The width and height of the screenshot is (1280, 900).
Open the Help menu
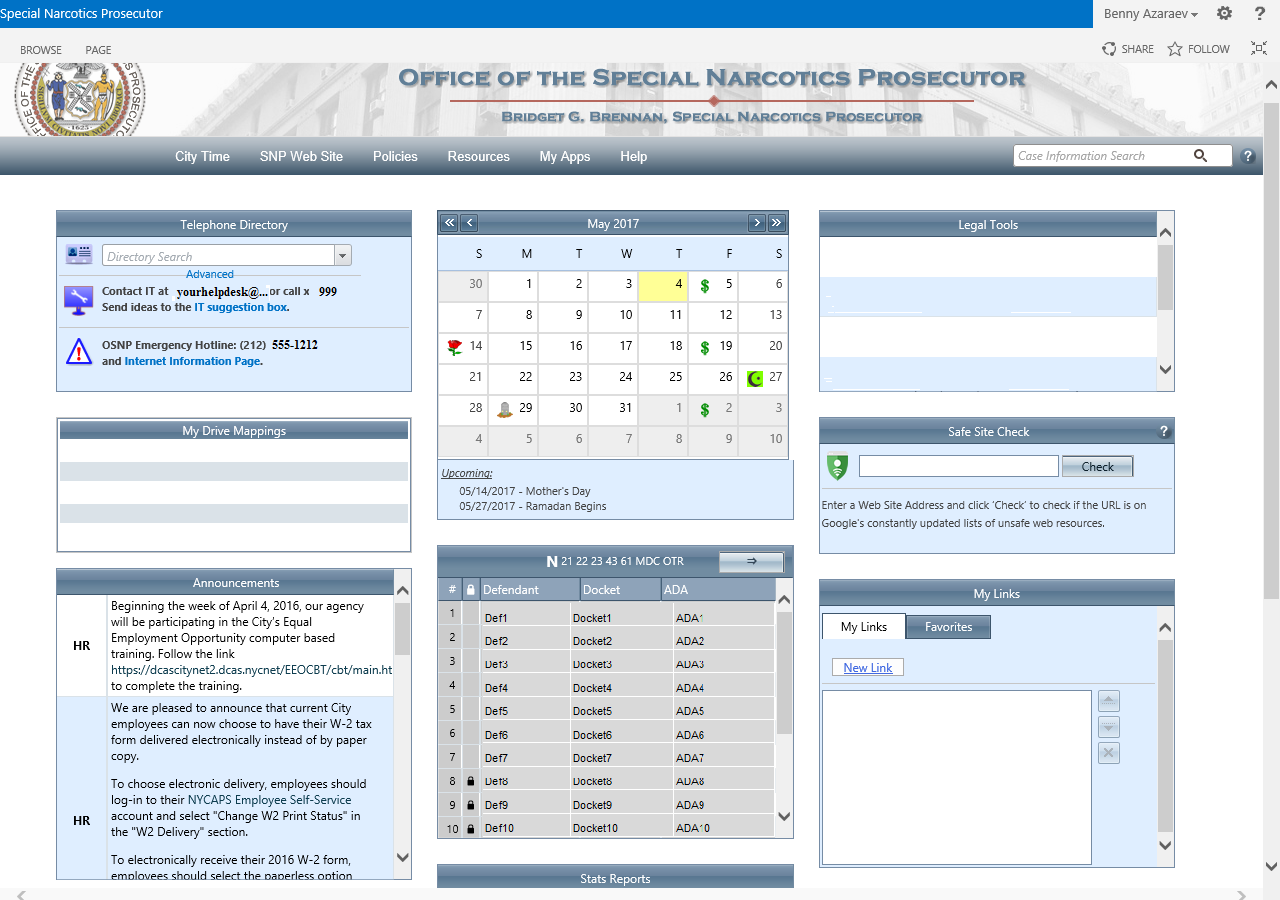point(633,156)
